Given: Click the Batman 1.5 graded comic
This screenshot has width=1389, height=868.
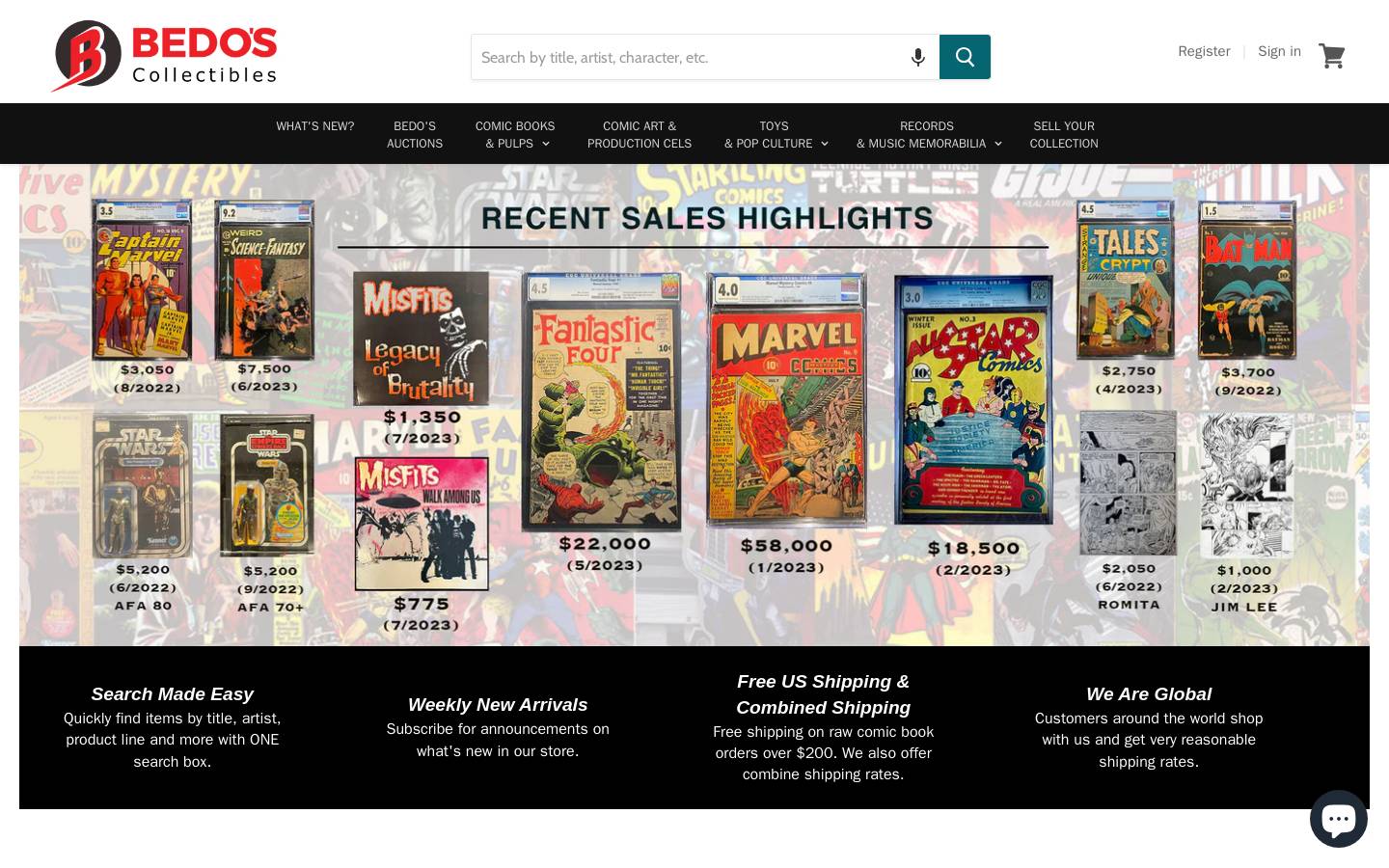Looking at the screenshot, I should (x=1247, y=280).
